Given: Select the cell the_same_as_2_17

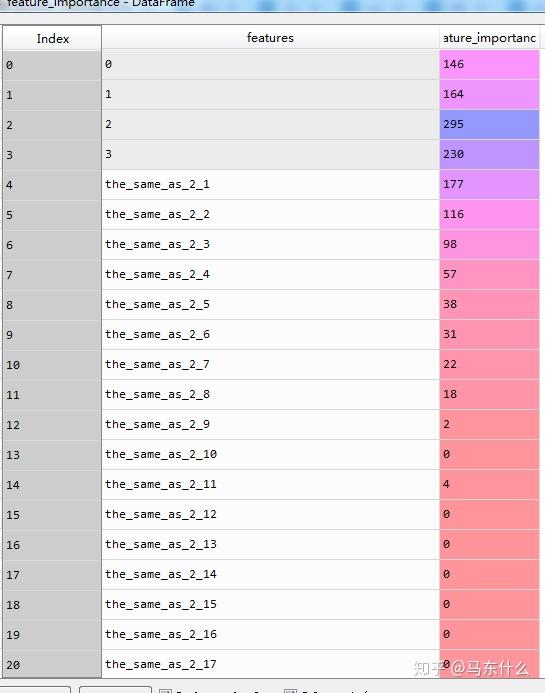Looking at the screenshot, I should [271, 664].
